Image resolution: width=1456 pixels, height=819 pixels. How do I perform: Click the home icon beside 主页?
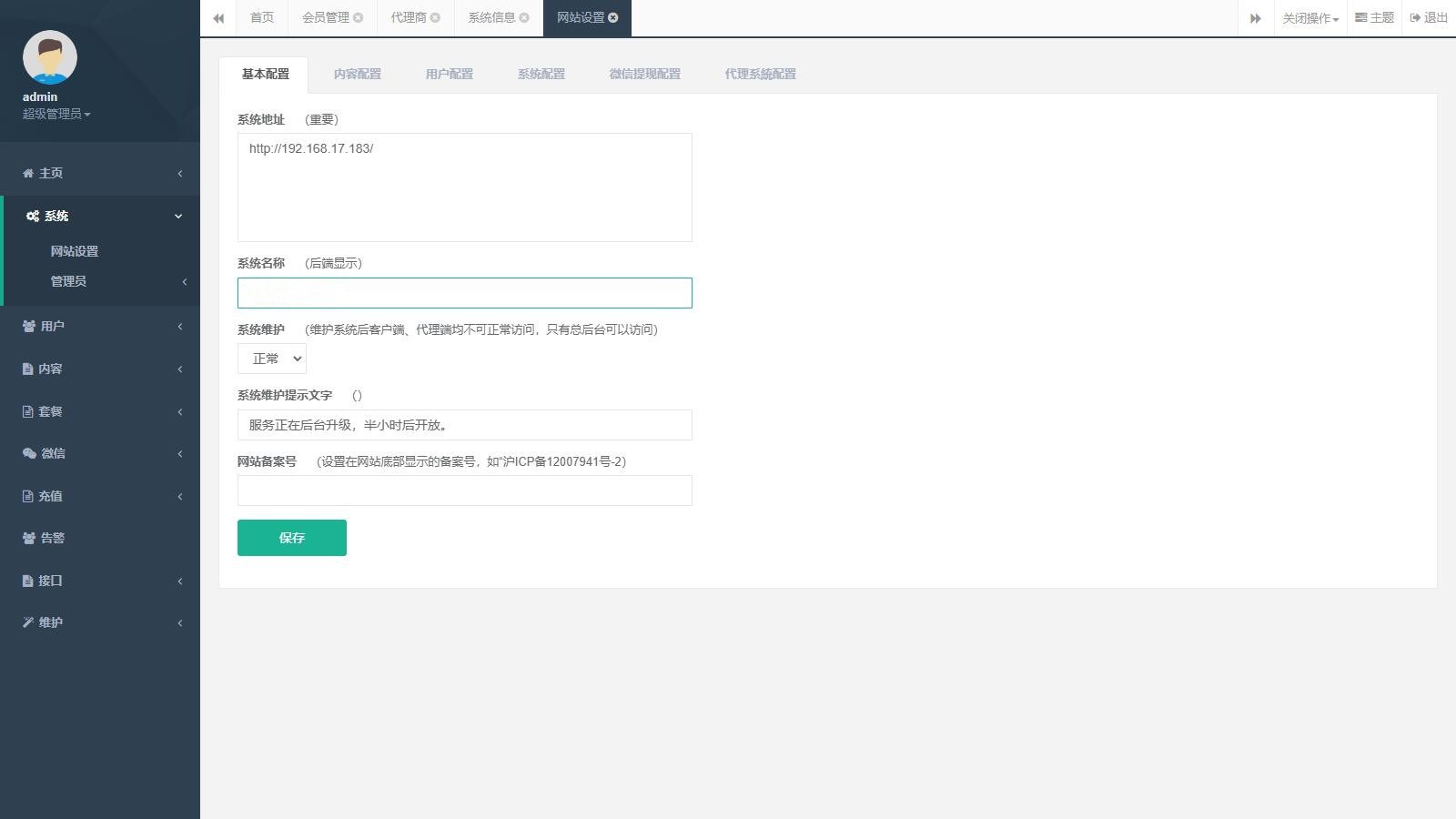(28, 173)
